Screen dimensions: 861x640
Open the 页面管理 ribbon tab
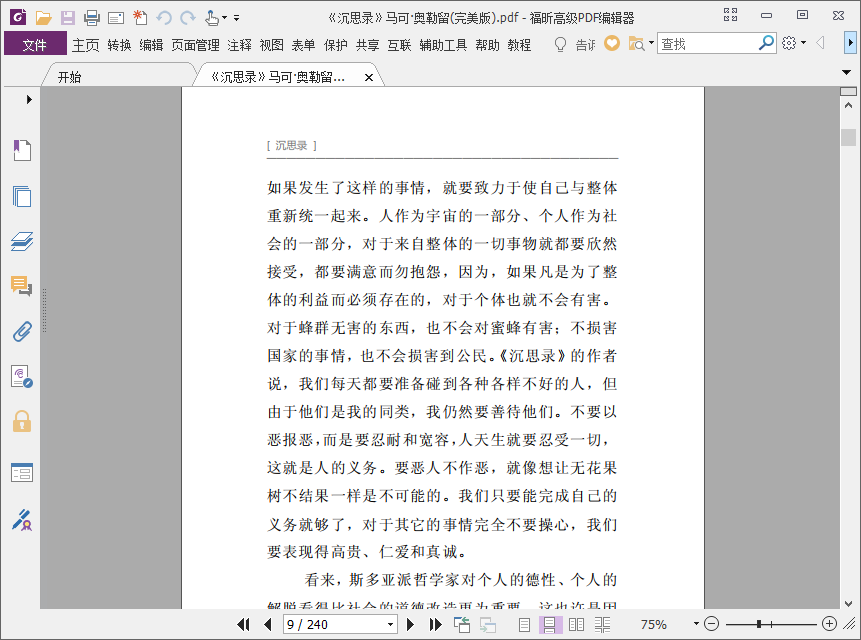(195, 45)
